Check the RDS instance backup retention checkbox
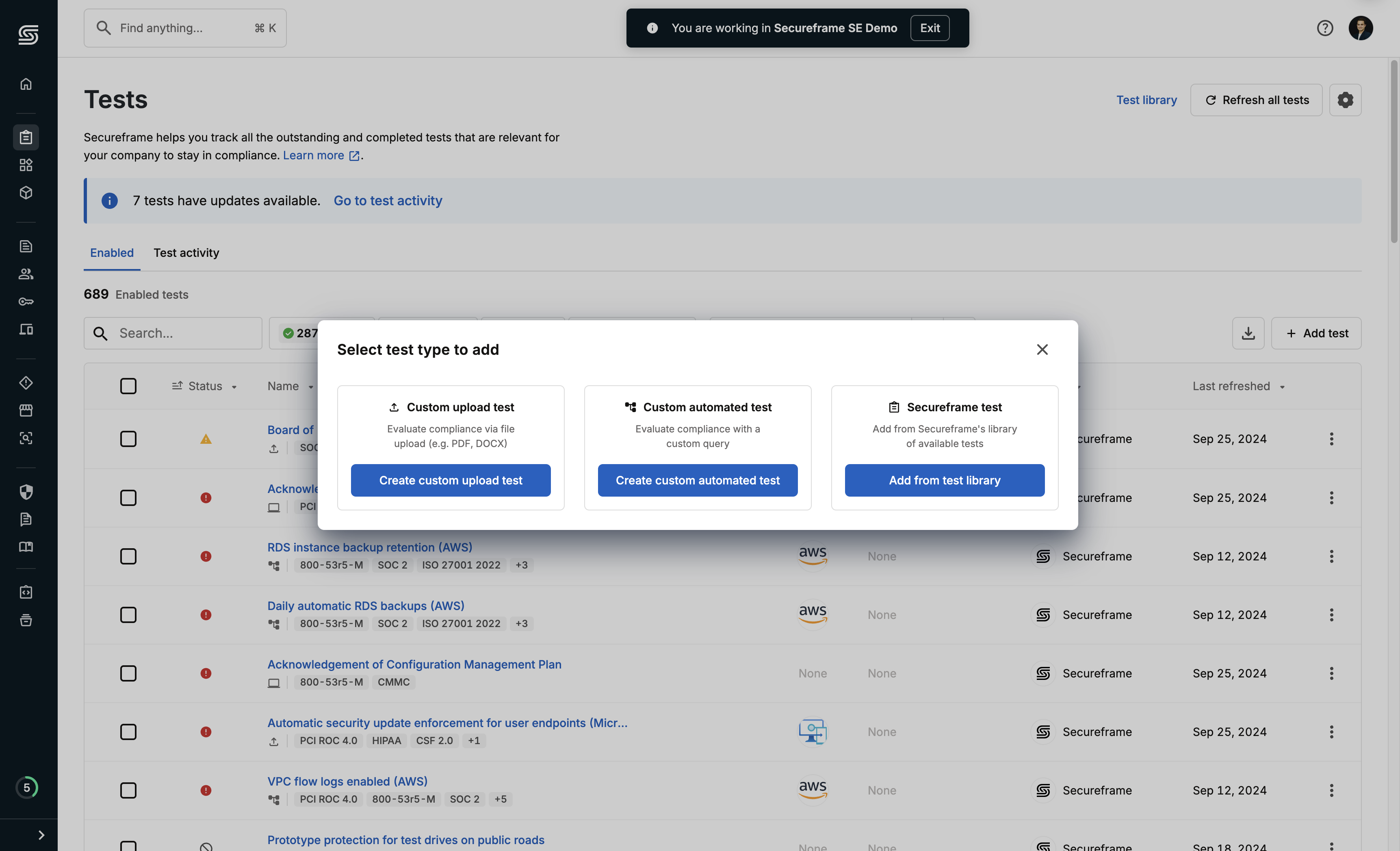1400x851 pixels. tap(128, 556)
